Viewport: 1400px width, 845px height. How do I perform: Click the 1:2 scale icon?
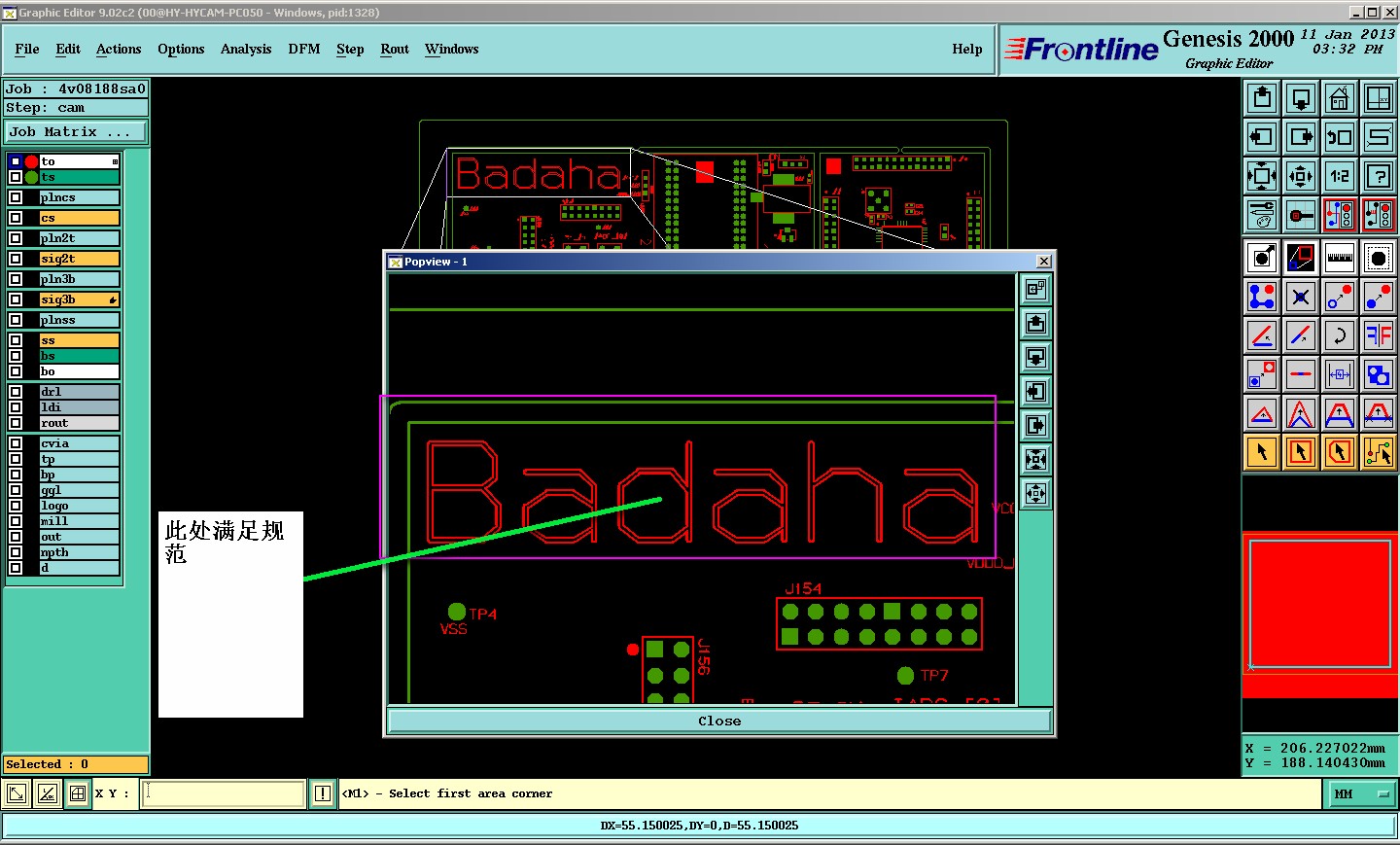[x=1340, y=176]
